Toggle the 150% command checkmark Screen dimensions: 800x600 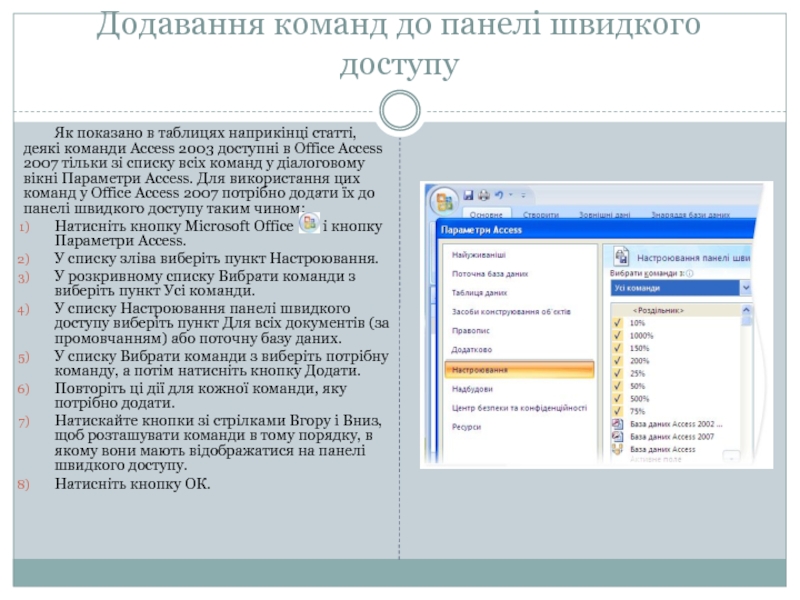point(618,348)
